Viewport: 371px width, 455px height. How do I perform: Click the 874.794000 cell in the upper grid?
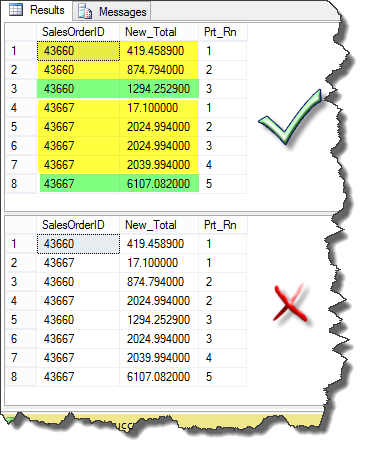[159, 70]
